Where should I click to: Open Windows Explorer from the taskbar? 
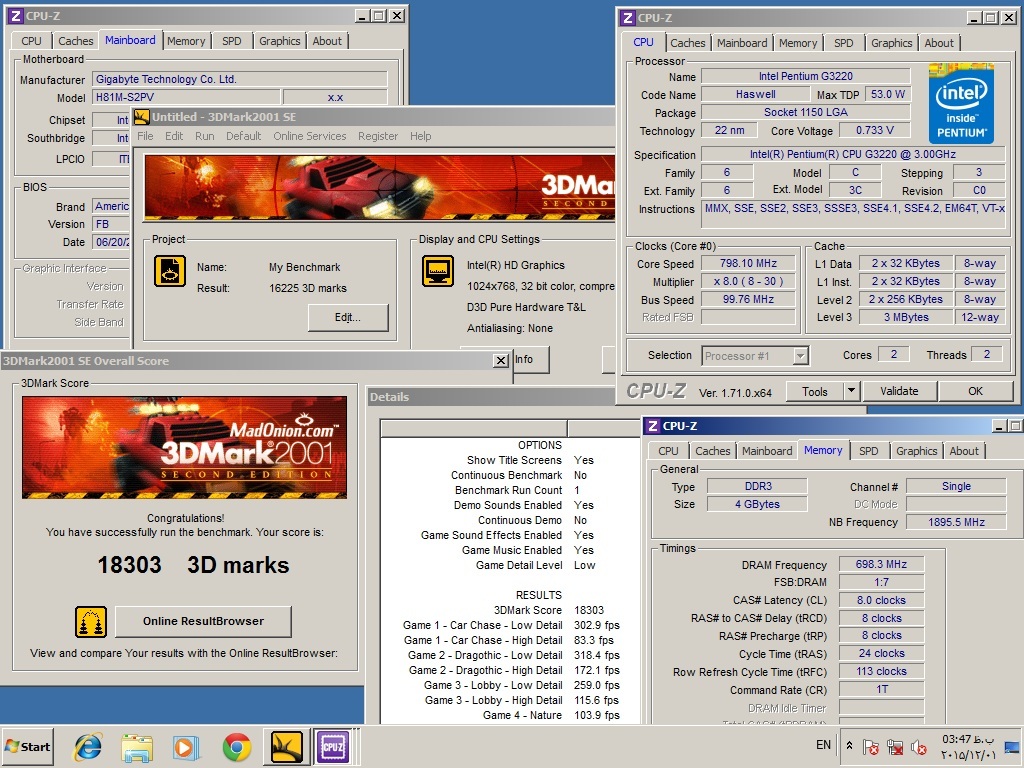(x=137, y=747)
